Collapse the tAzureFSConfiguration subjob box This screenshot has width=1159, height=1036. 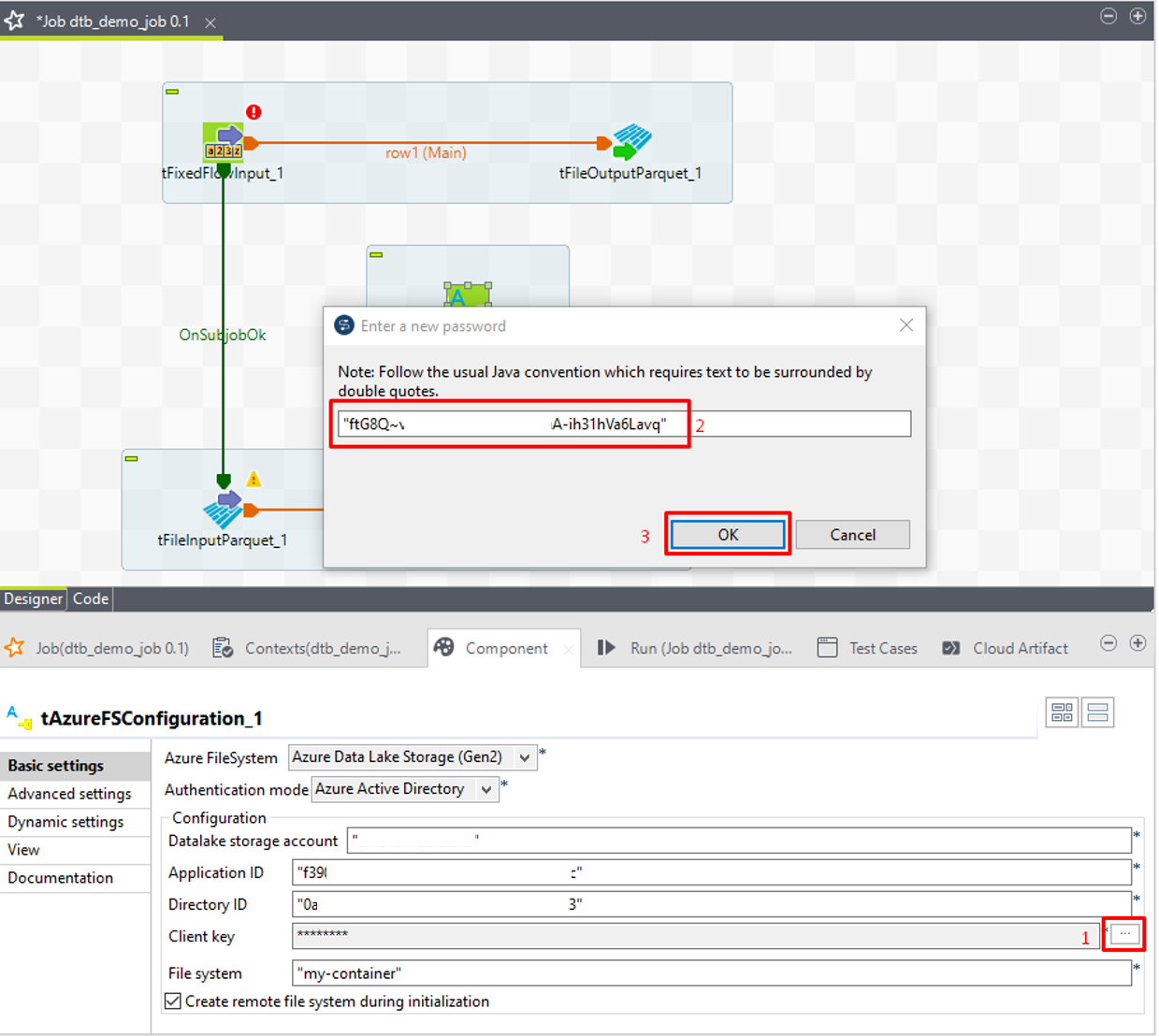click(x=376, y=254)
